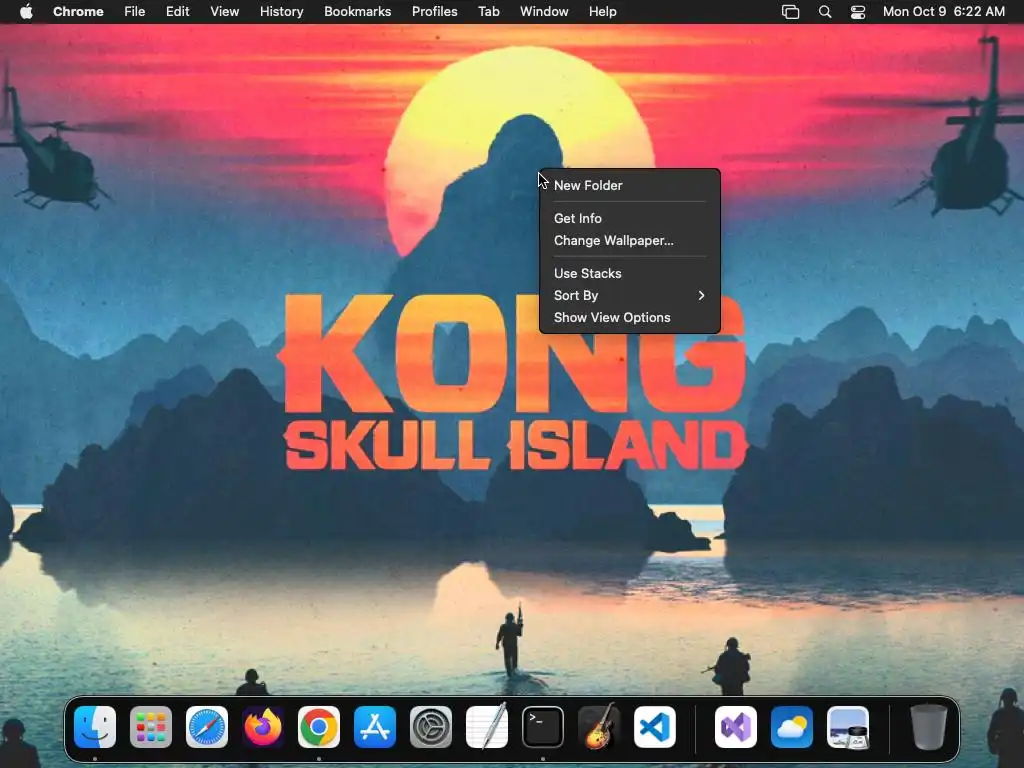This screenshot has width=1024, height=768.
Task: Open Spotlight search in menu bar
Action: 825,11
